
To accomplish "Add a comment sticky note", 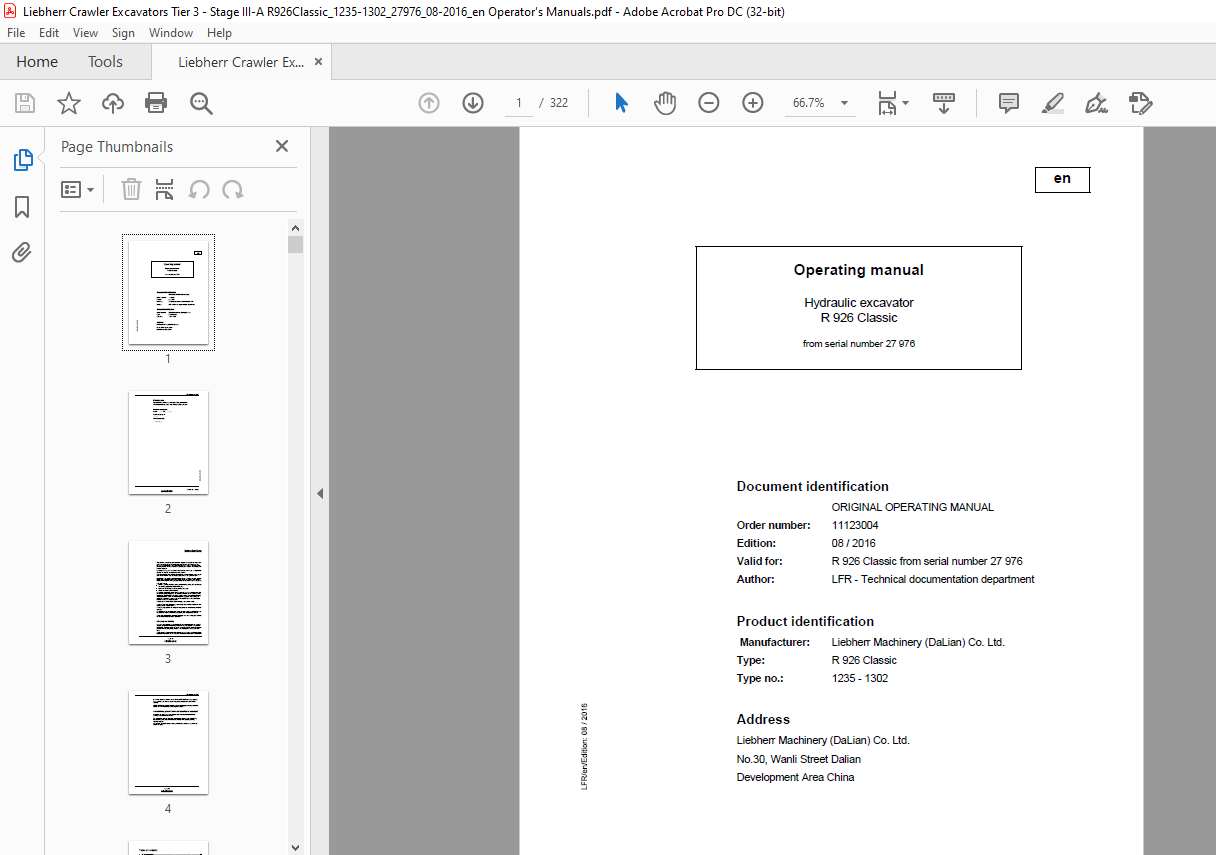I will click(x=1009, y=103).
